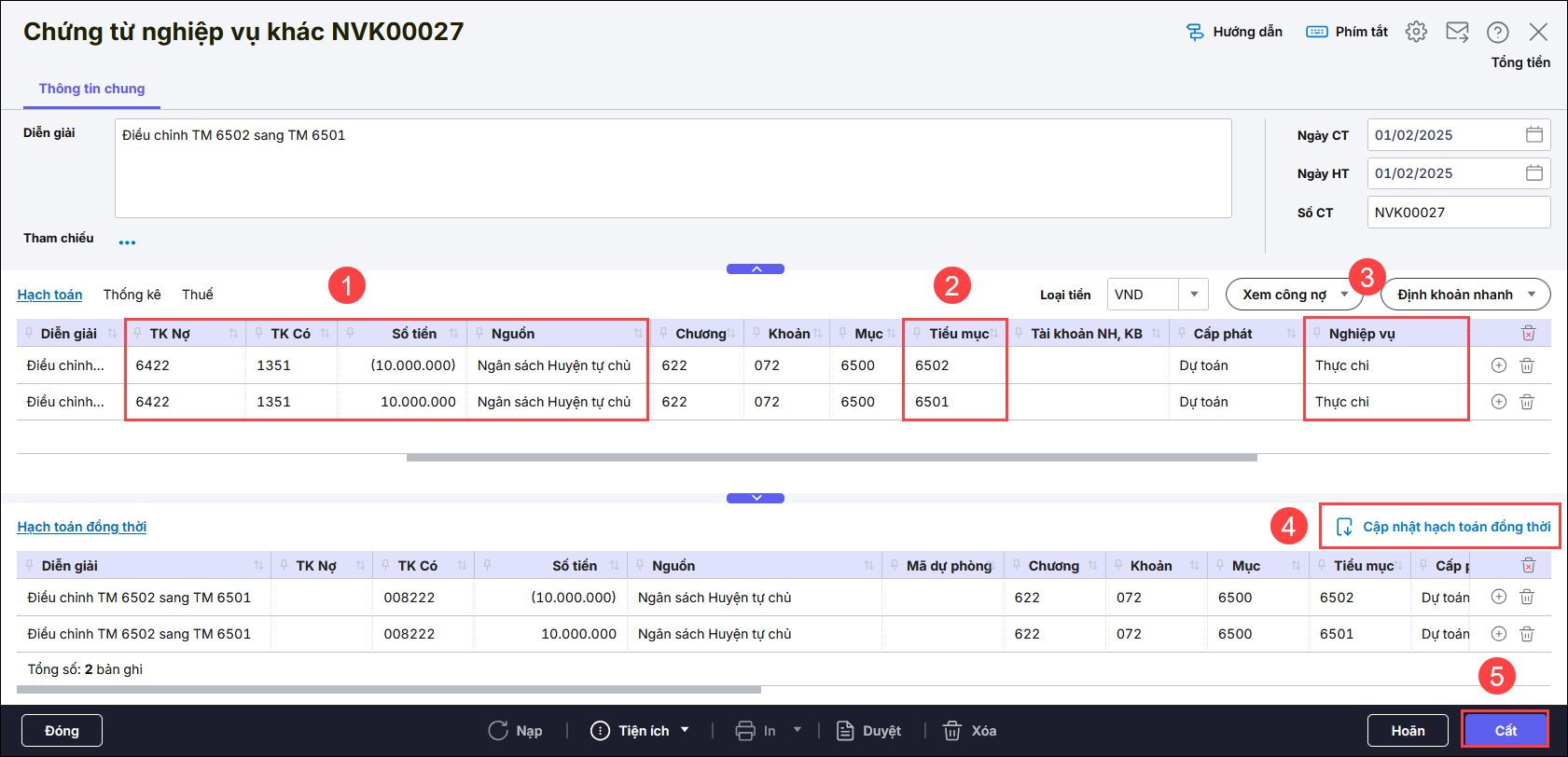Image resolution: width=1568 pixels, height=757 pixels.
Task: Click the Tham chiếu three-dots icon
Action: pyautogui.click(x=127, y=242)
